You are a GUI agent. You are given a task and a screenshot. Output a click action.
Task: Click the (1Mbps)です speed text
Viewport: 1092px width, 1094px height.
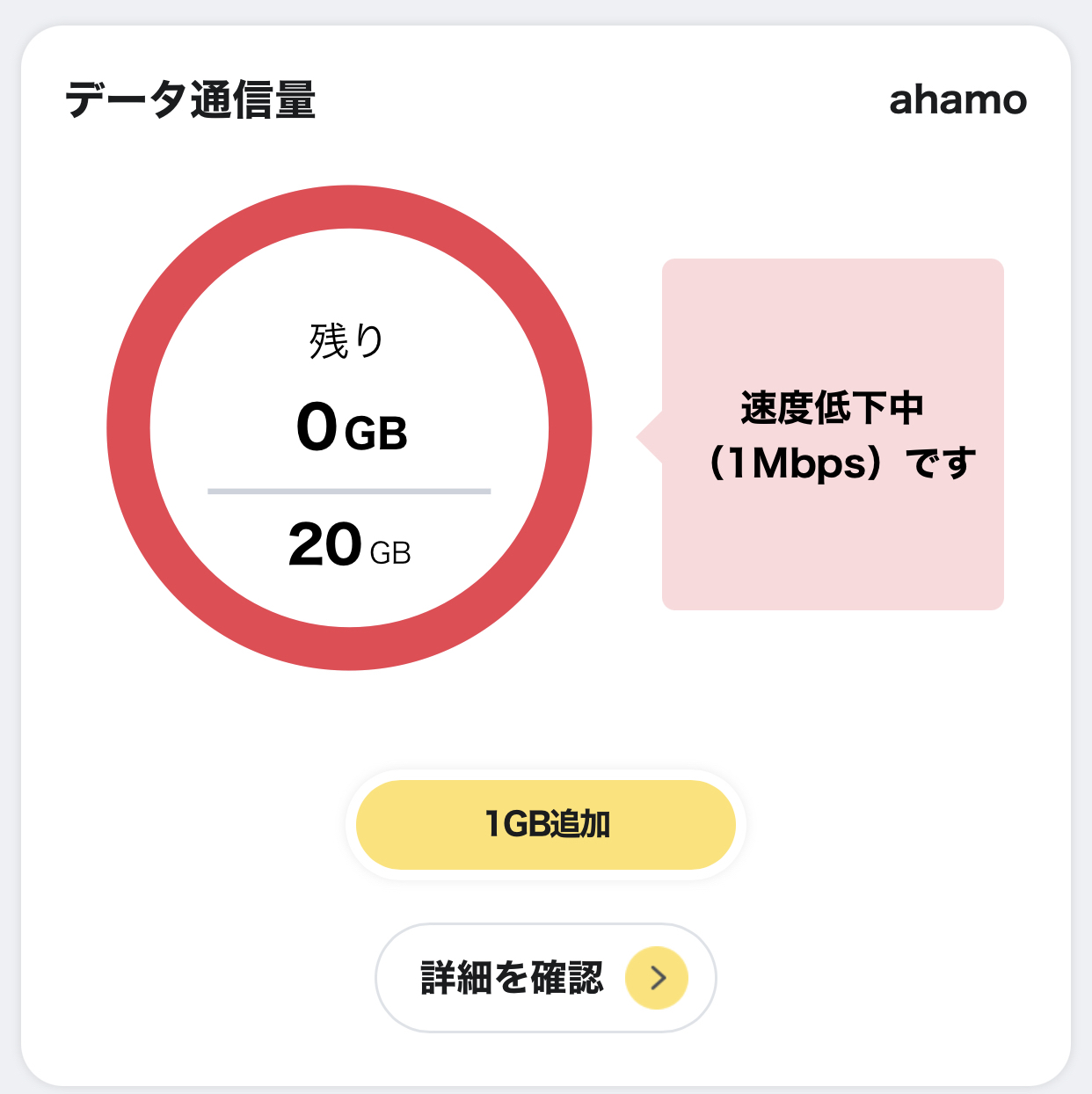pos(841,463)
